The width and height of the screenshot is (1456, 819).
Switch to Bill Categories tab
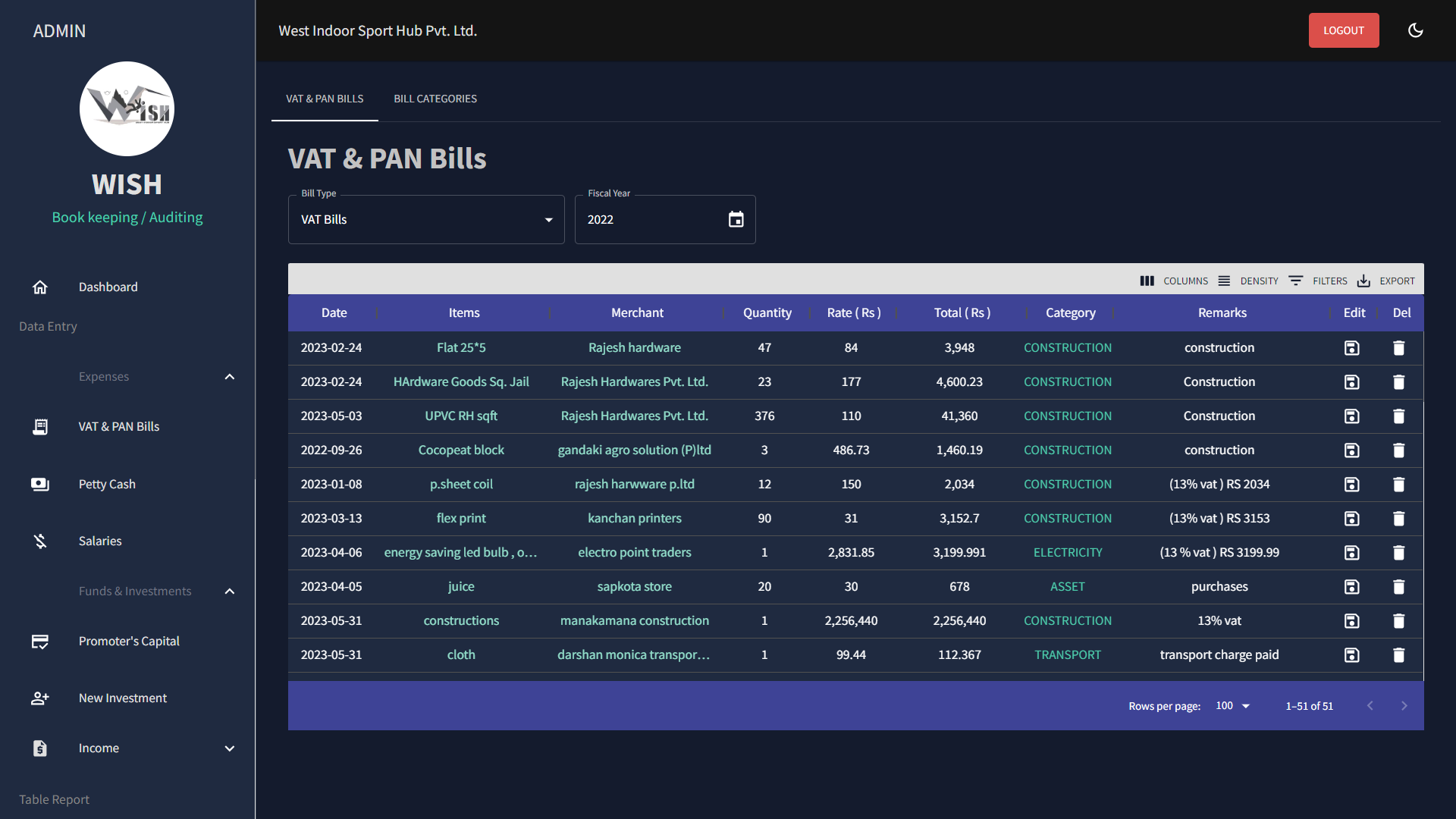[x=435, y=99]
